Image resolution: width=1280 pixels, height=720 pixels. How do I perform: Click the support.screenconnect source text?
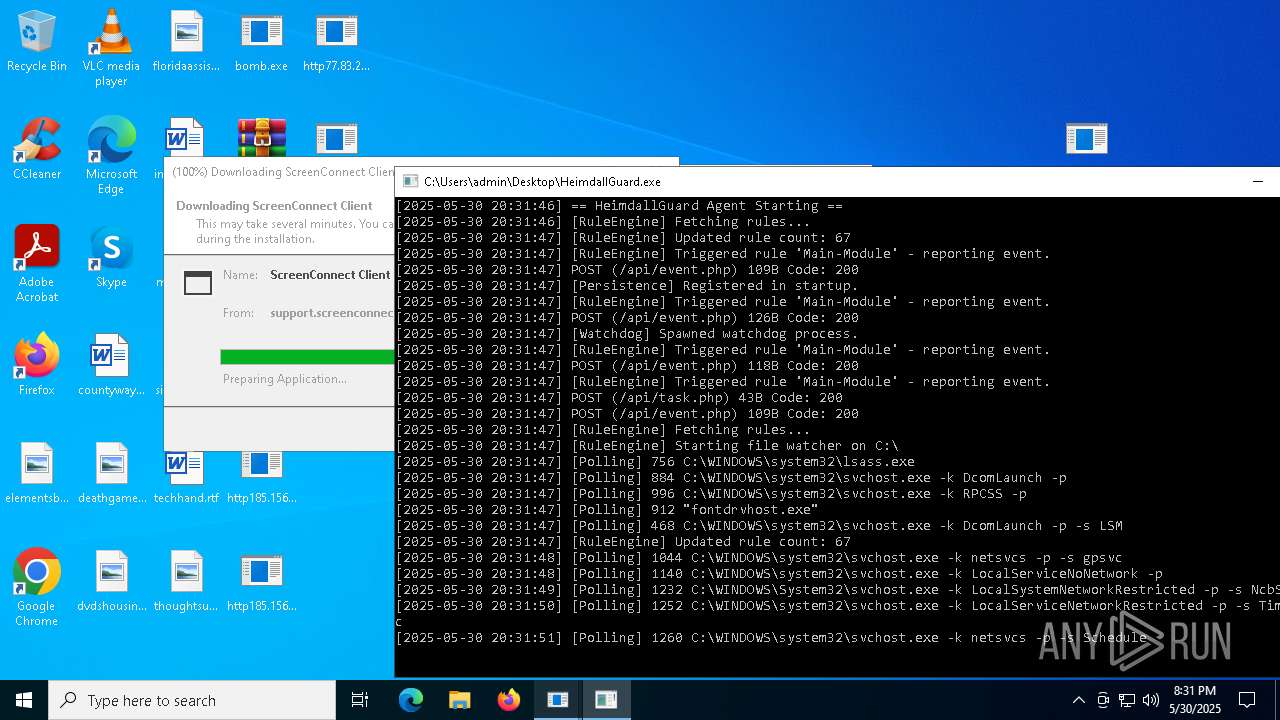[x=332, y=313]
